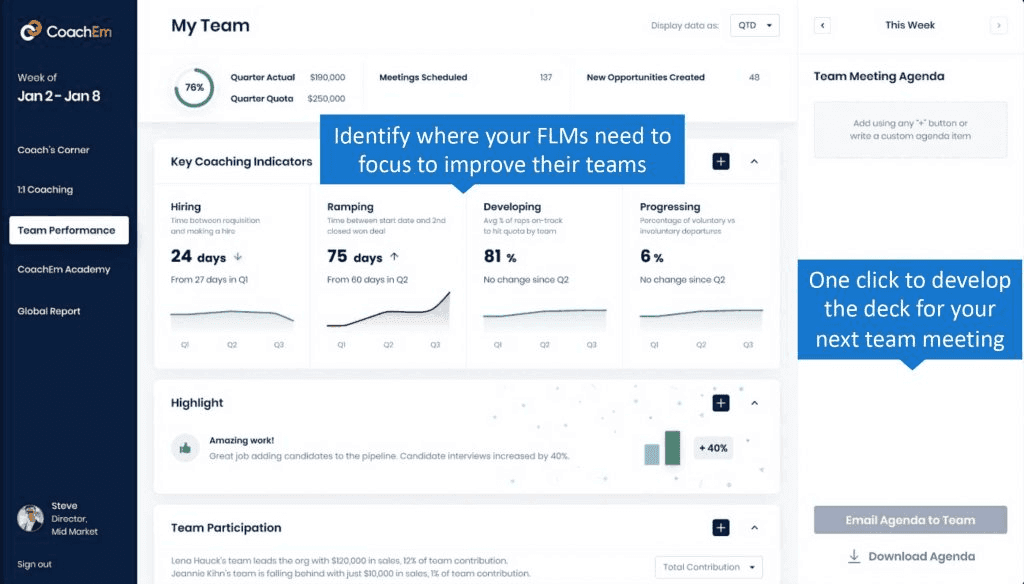Viewport: 1024px width, 584px height.
Task: Add Highlight section to agenda
Action: pyautogui.click(x=721, y=403)
